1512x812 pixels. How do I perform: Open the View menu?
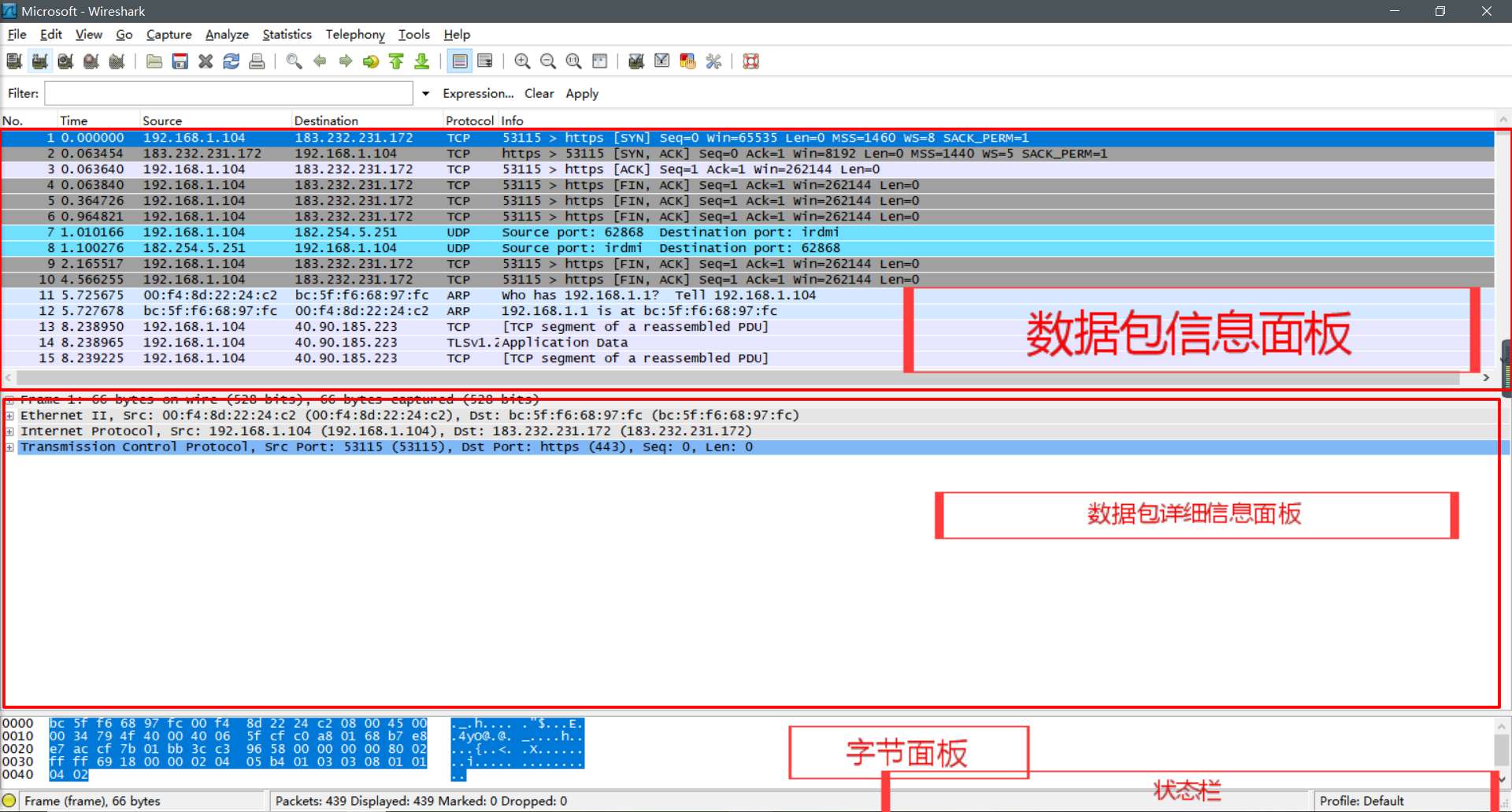[88, 35]
